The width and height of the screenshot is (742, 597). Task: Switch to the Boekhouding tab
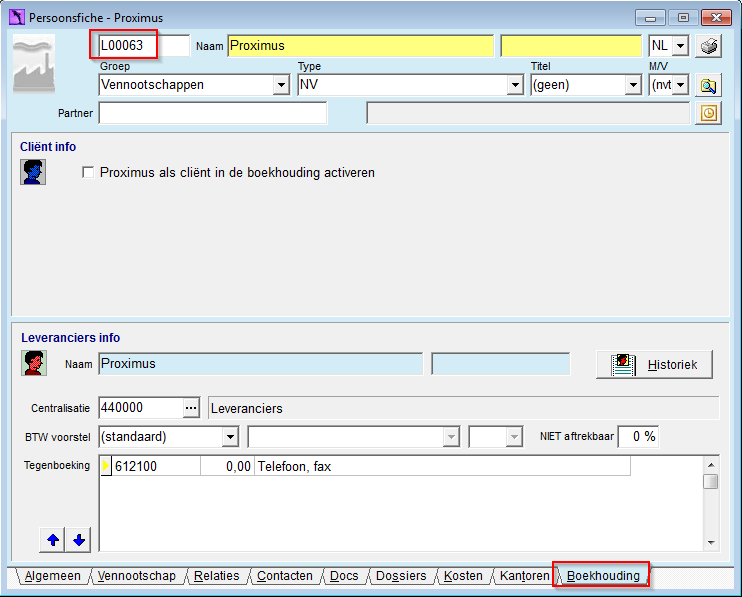(x=603, y=576)
